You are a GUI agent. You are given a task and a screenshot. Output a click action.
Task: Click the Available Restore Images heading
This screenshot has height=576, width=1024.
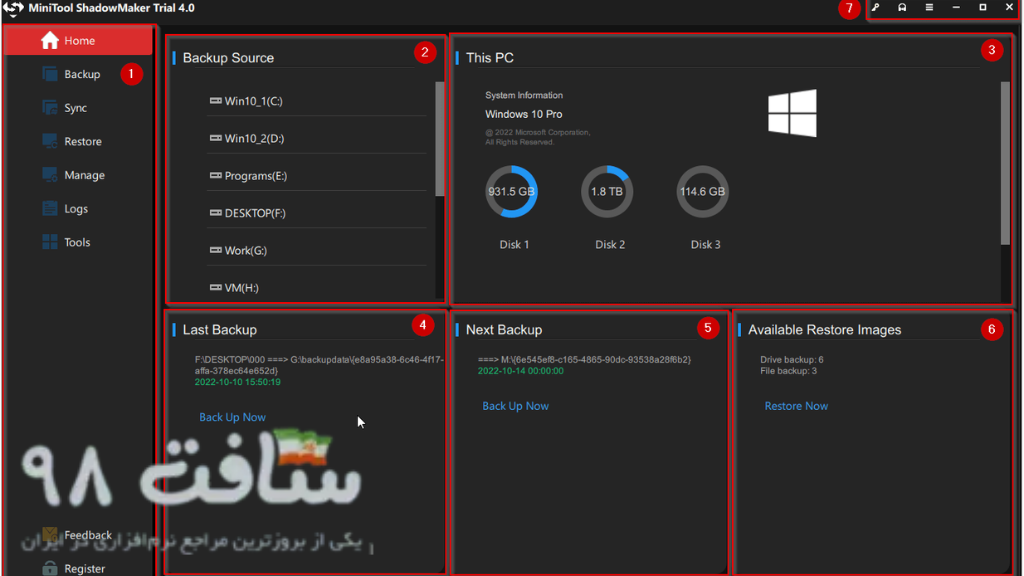825,330
